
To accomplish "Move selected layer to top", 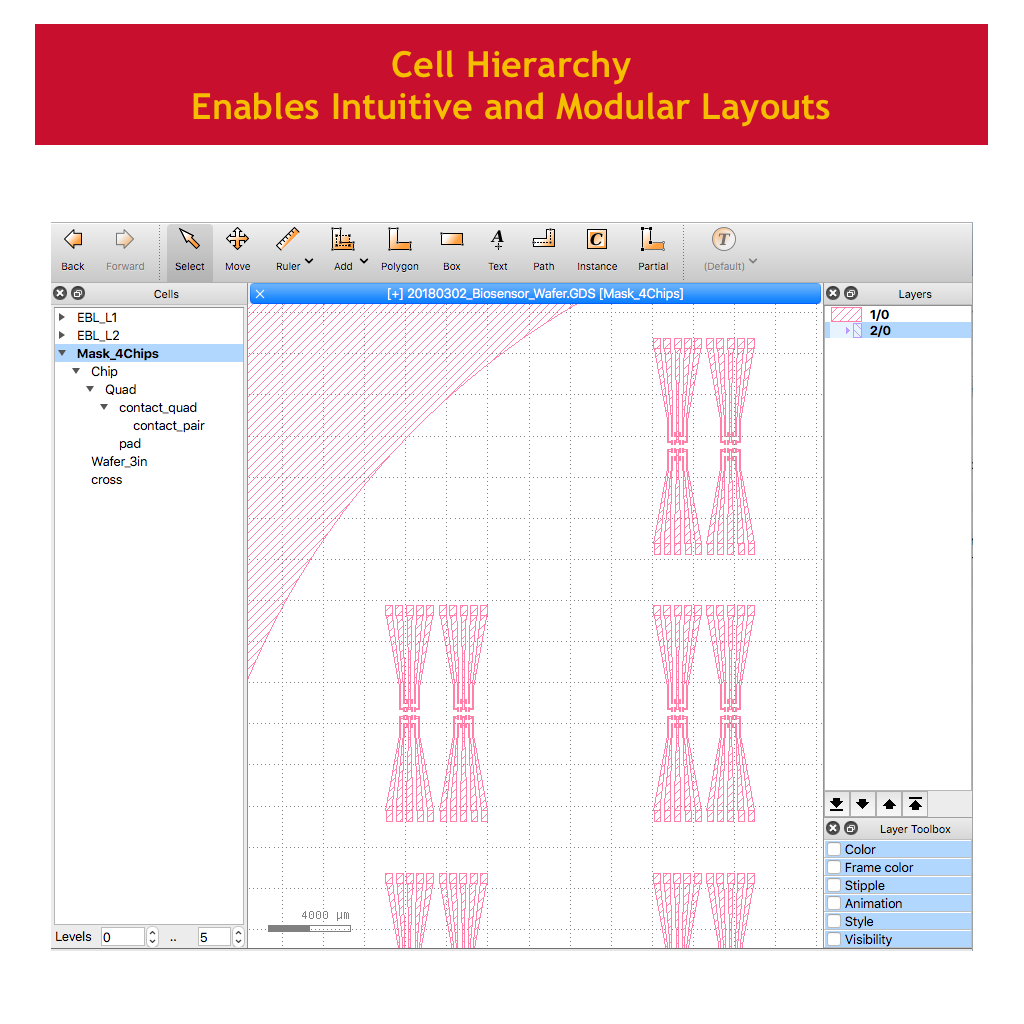I will (915, 804).
